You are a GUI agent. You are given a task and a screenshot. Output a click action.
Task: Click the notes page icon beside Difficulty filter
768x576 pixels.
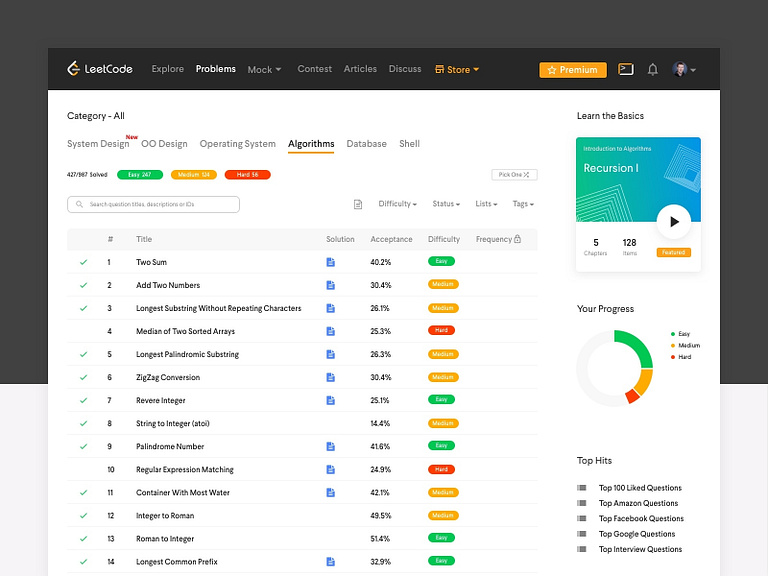click(x=358, y=204)
